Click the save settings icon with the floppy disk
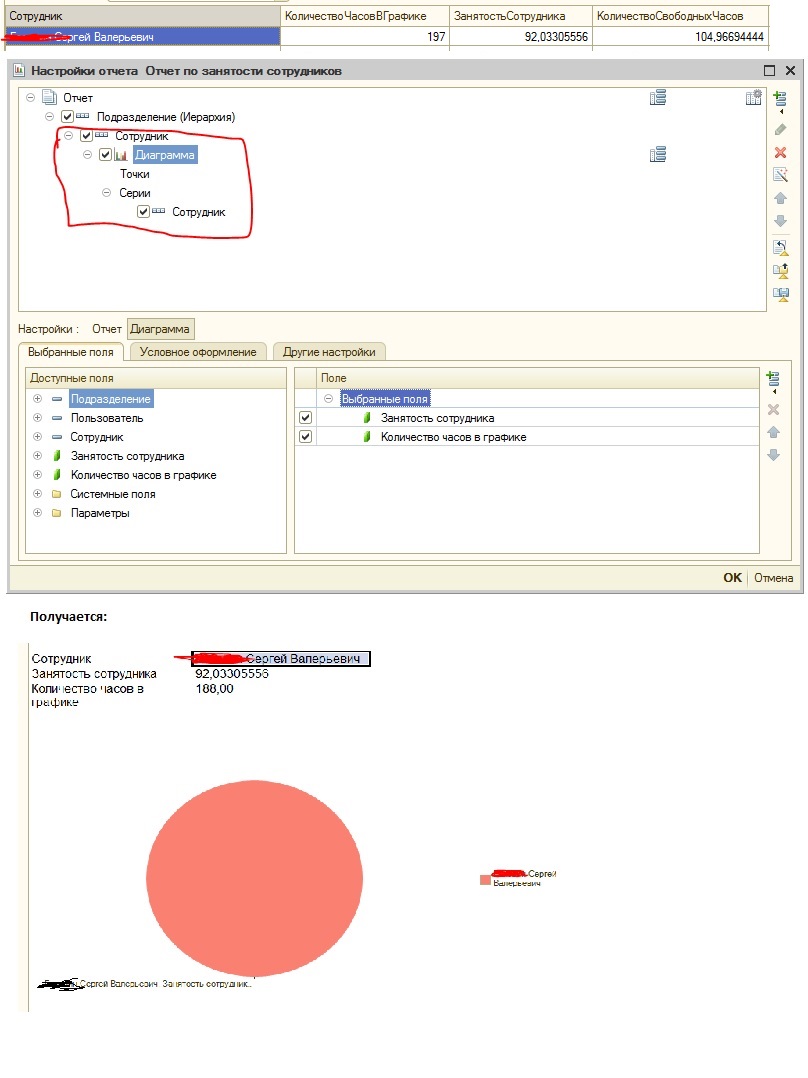Screen dimensions: 808x1078 pos(780,294)
